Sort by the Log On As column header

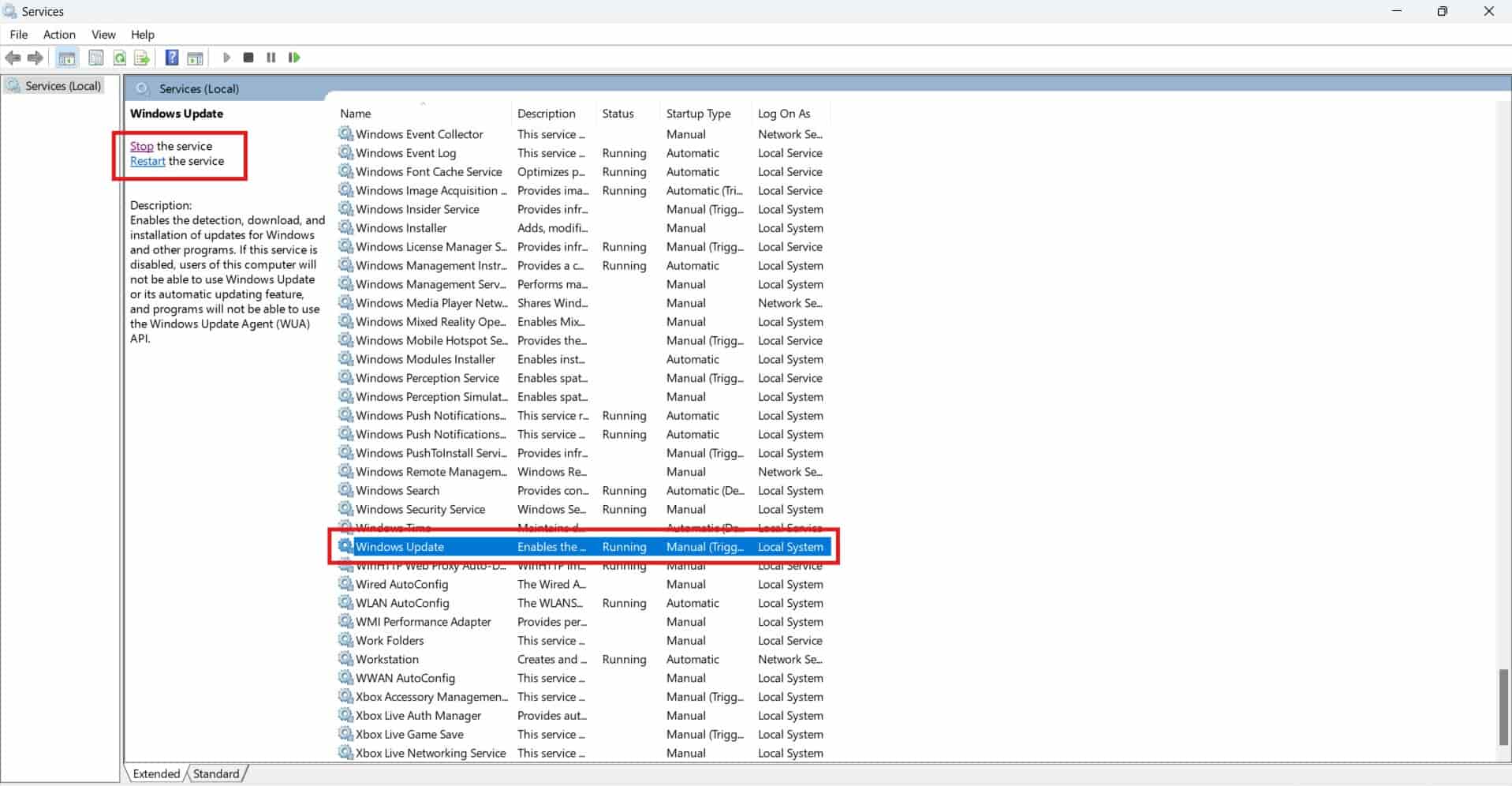coord(790,114)
